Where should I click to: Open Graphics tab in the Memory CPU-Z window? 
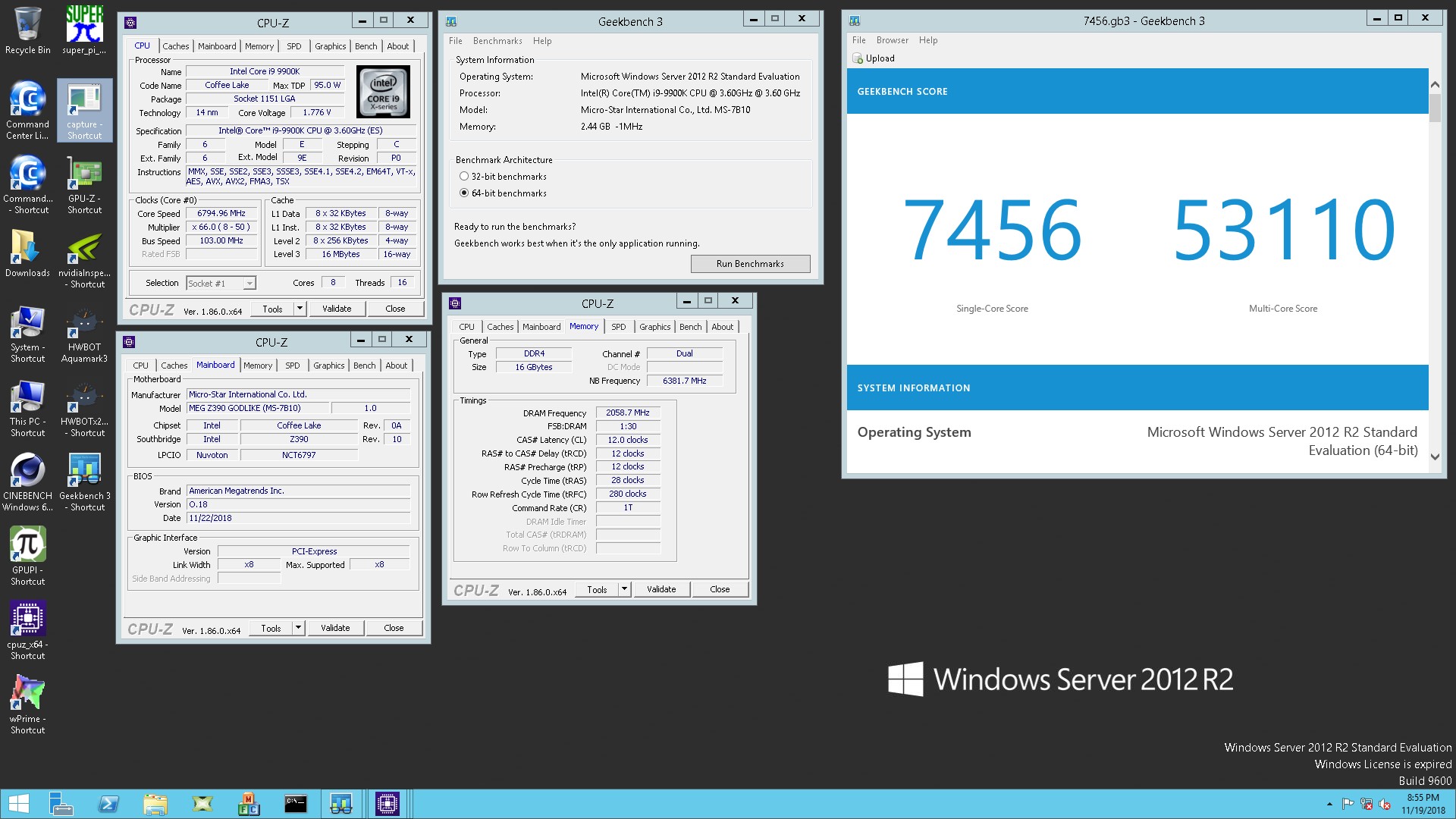pyautogui.click(x=654, y=327)
